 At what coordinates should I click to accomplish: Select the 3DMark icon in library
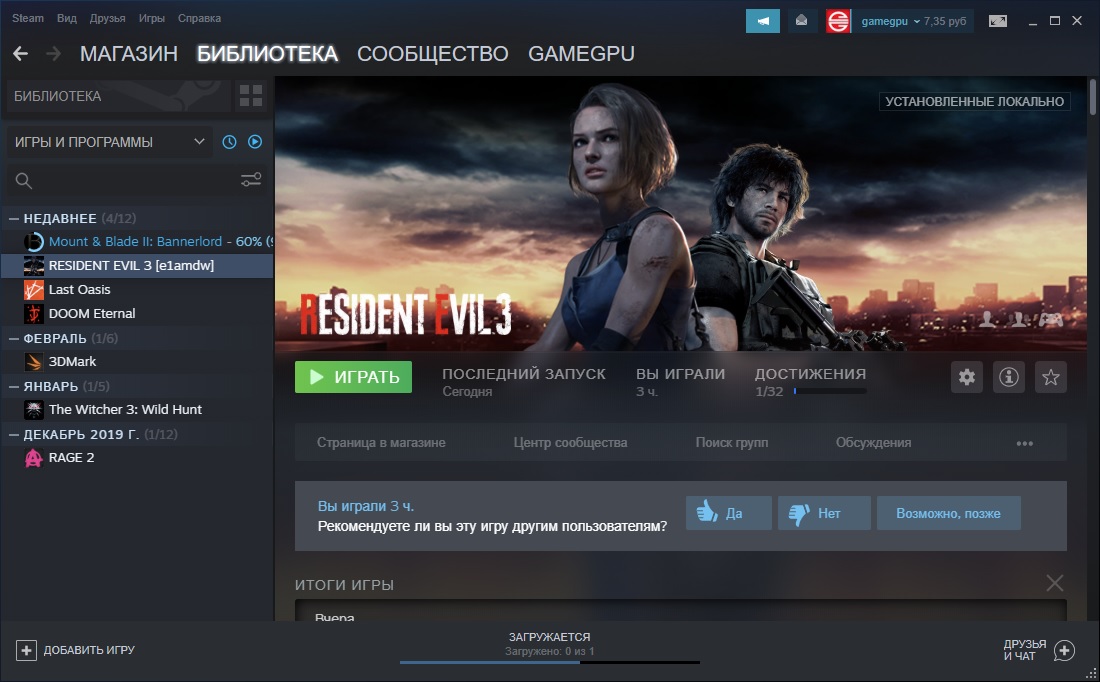pos(34,361)
